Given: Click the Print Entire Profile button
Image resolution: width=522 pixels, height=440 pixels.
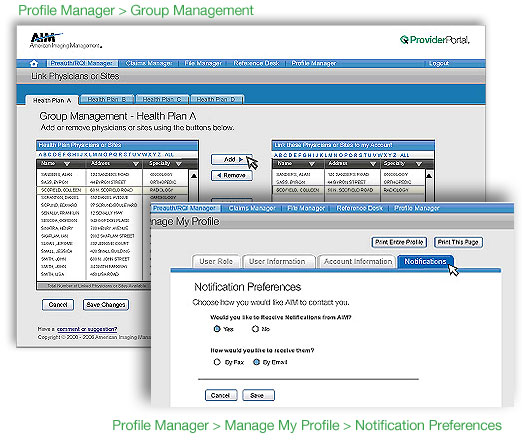Looking at the screenshot, I should [399, 242].
